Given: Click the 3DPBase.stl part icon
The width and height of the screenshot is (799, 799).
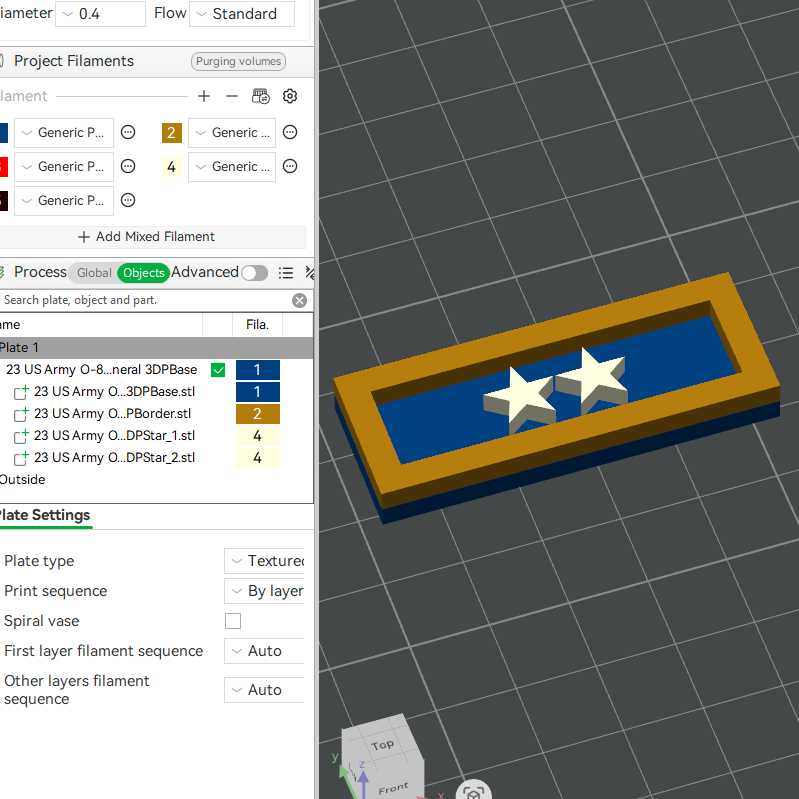Looking at the screenshot, I should coord(21,392).
